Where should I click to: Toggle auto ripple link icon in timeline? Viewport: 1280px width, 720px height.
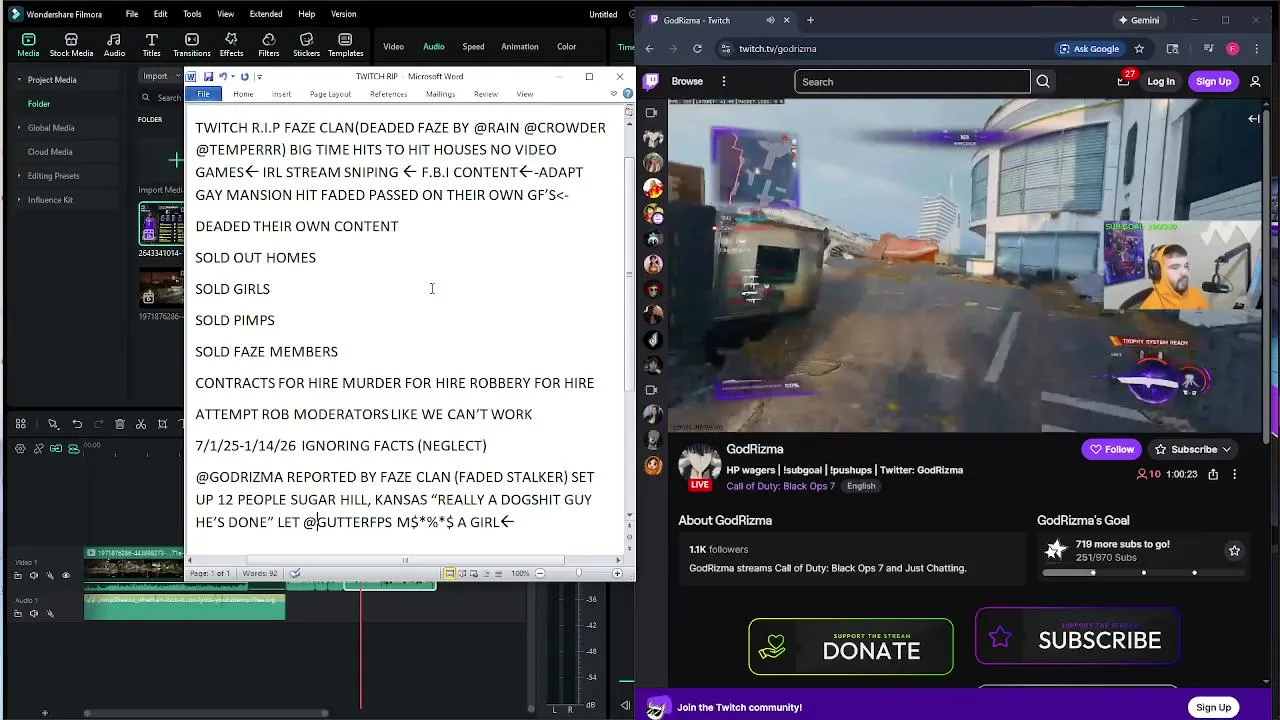click(x=56, y=448)
